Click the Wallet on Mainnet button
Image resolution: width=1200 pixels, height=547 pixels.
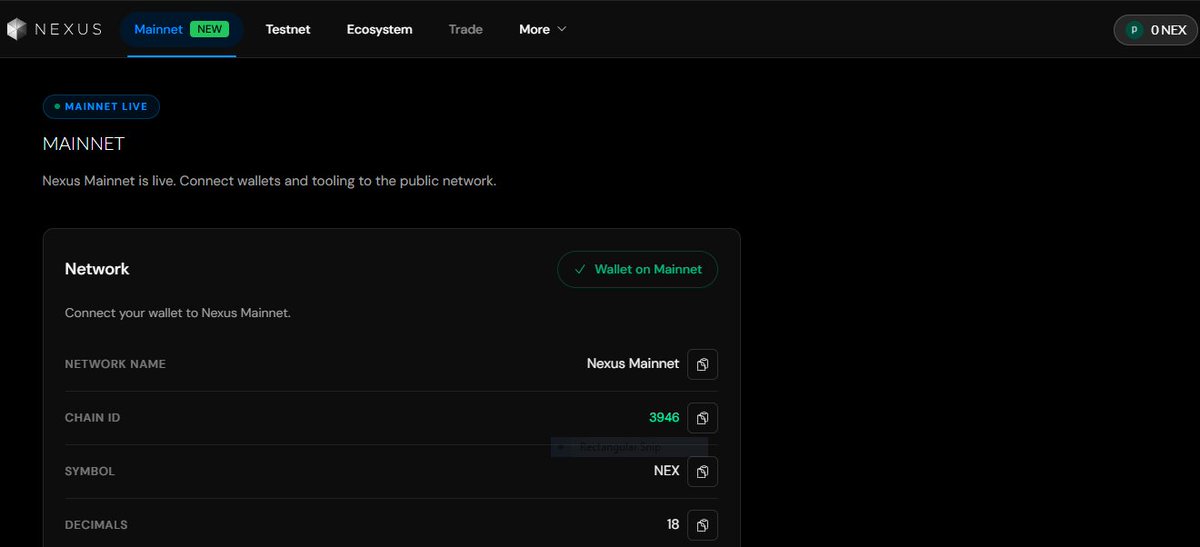pyautogui.click(x=637, y=269)
